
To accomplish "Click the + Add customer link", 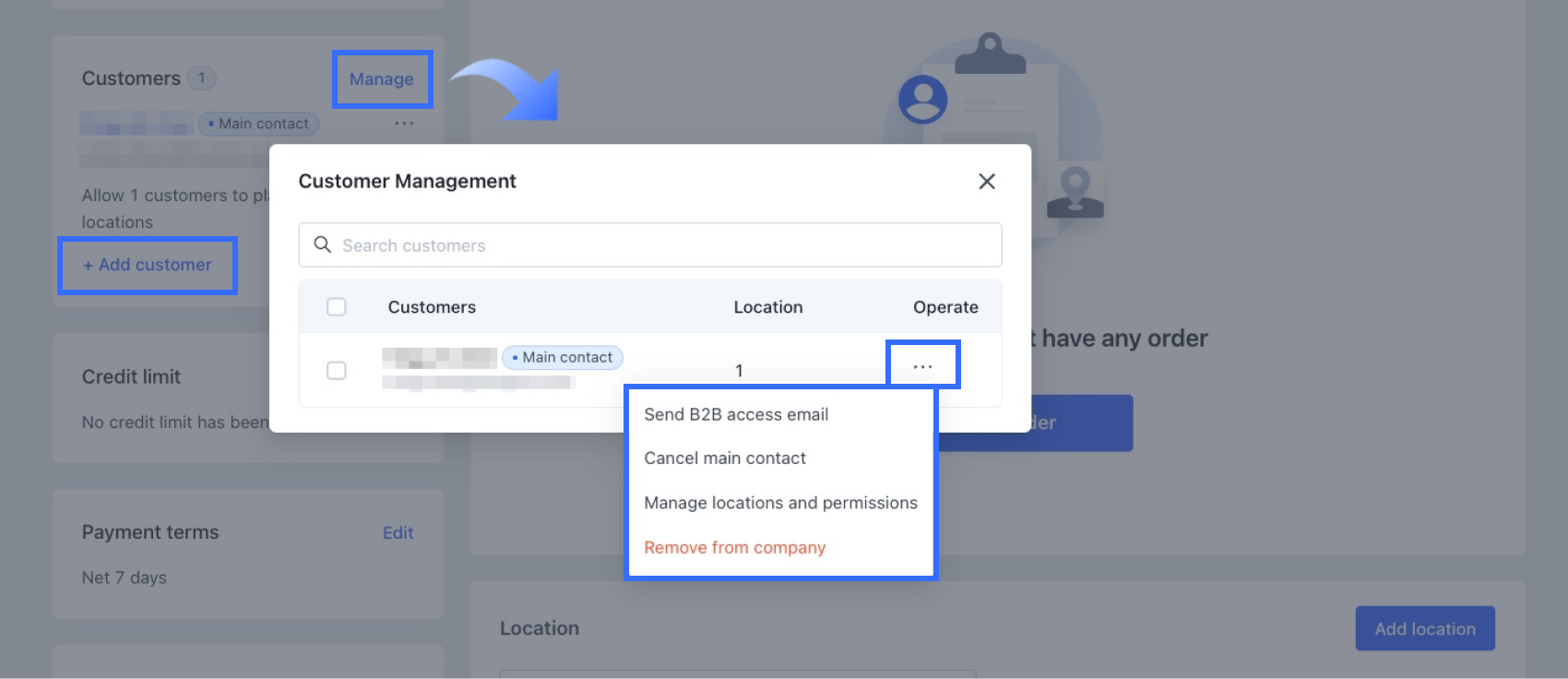I will [x=148, y=265].
